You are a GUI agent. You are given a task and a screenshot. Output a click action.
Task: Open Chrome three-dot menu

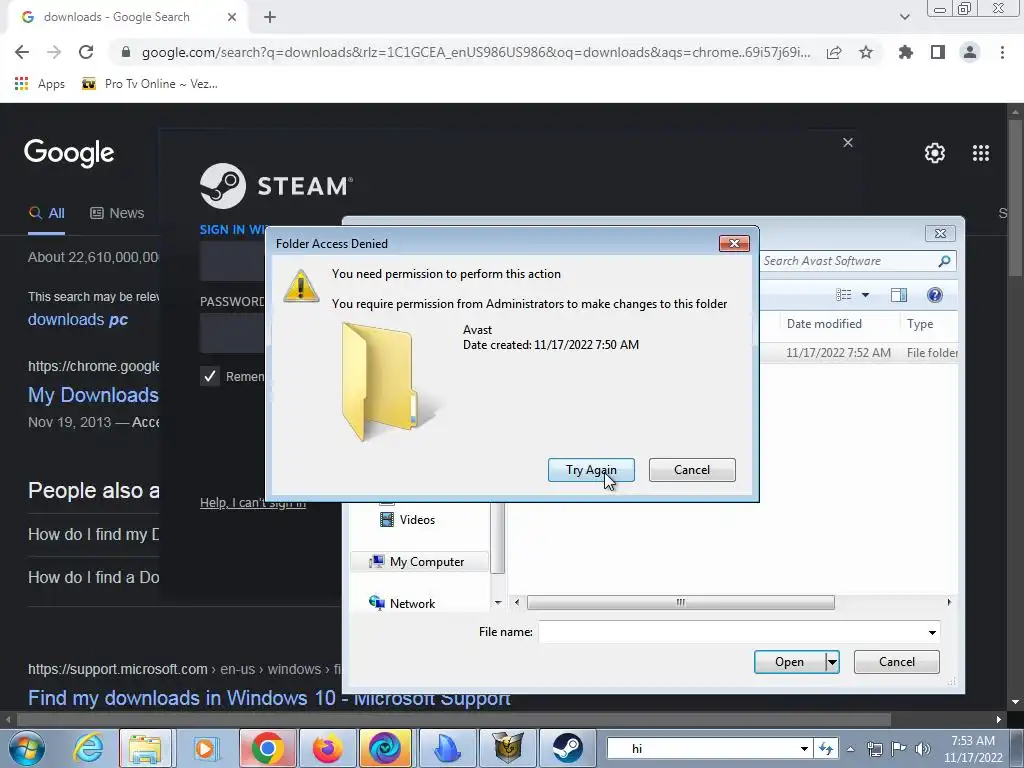tap(1002, 52)
